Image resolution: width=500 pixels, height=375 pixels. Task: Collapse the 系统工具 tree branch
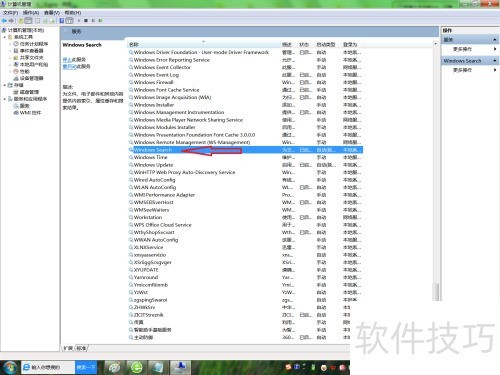point(5,37)
